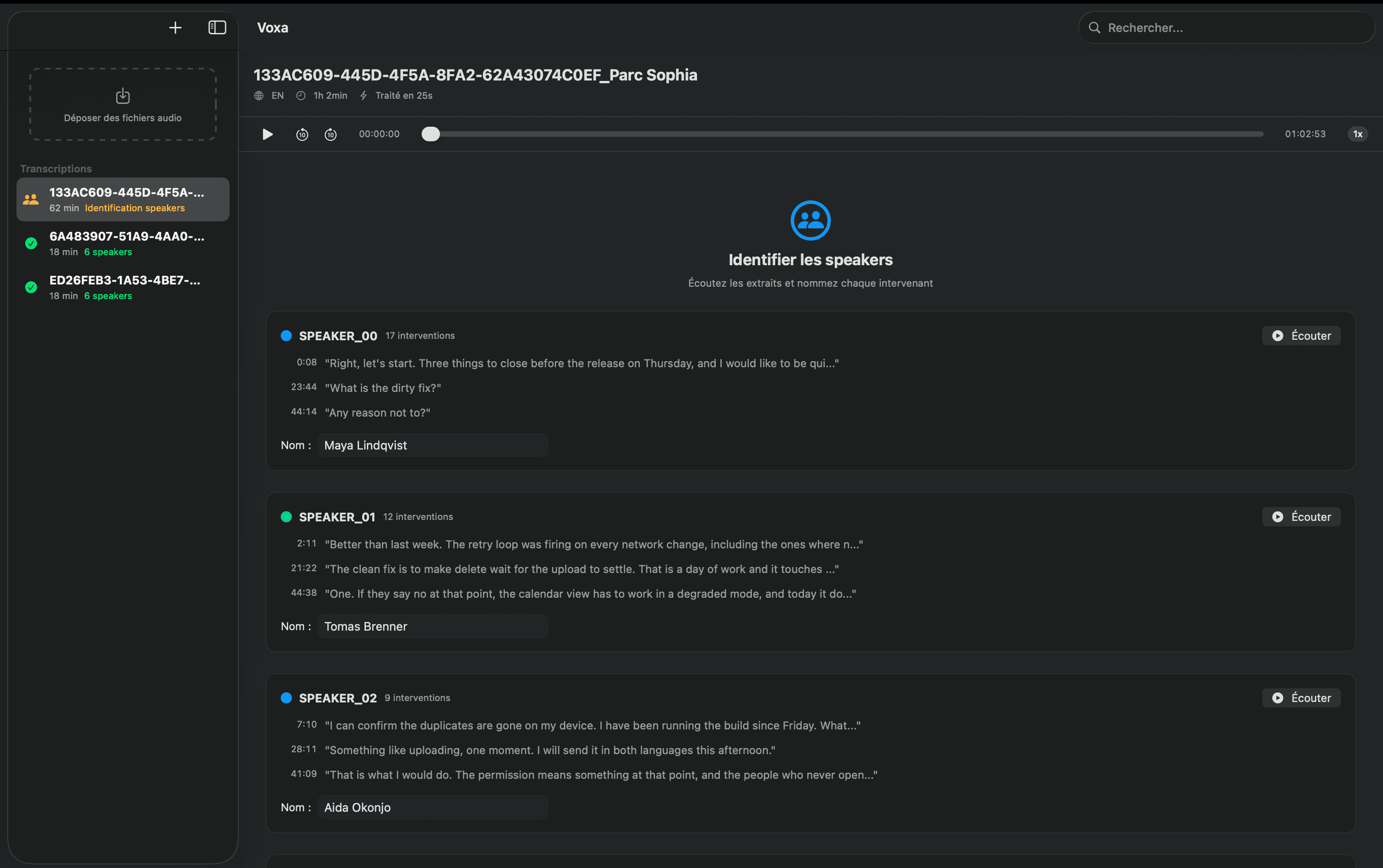
Task: Click the excerpt "That is what I would do…"
Action: [601, 774]
